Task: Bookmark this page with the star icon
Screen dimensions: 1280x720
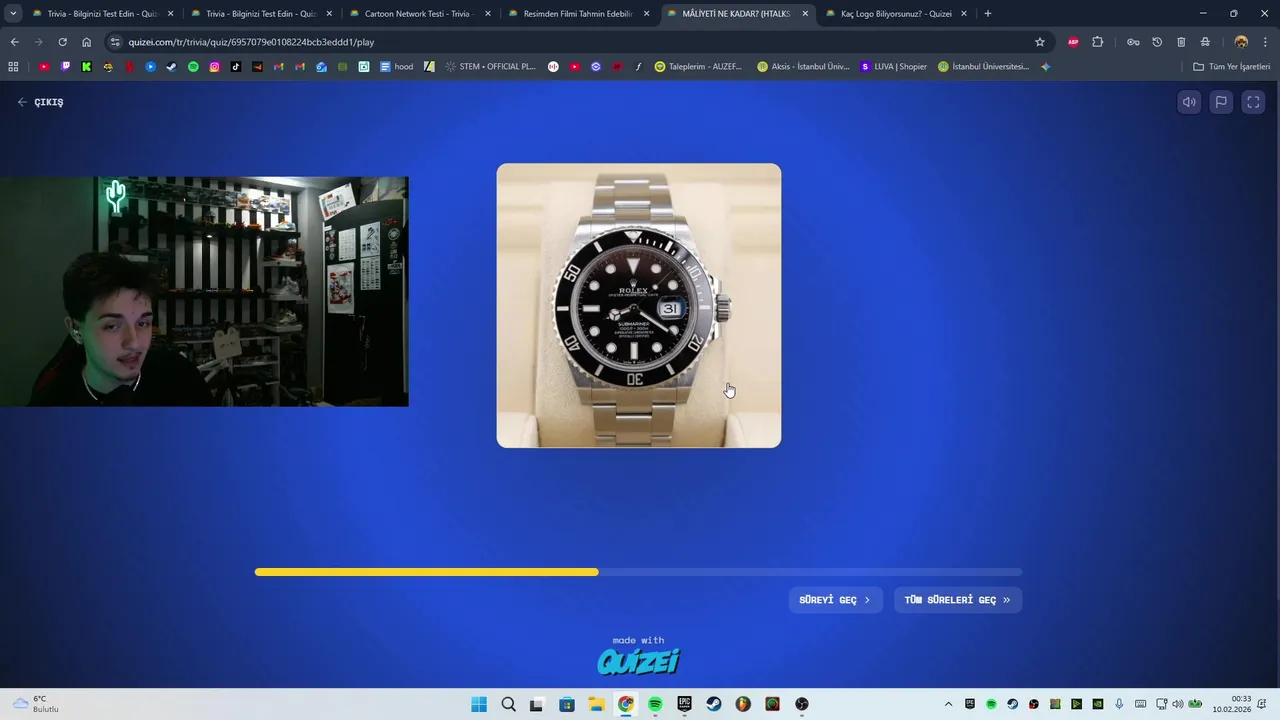Action: click(x=1040, y=42)
